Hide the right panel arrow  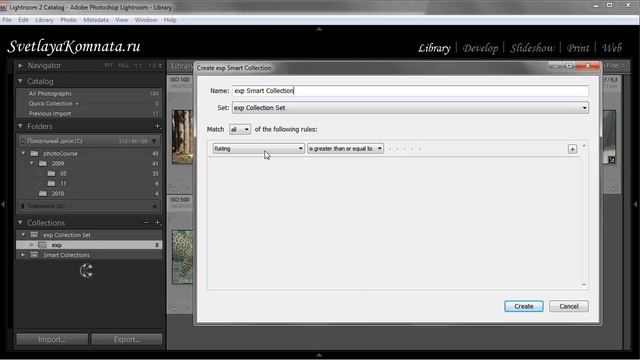click(636, 204)
